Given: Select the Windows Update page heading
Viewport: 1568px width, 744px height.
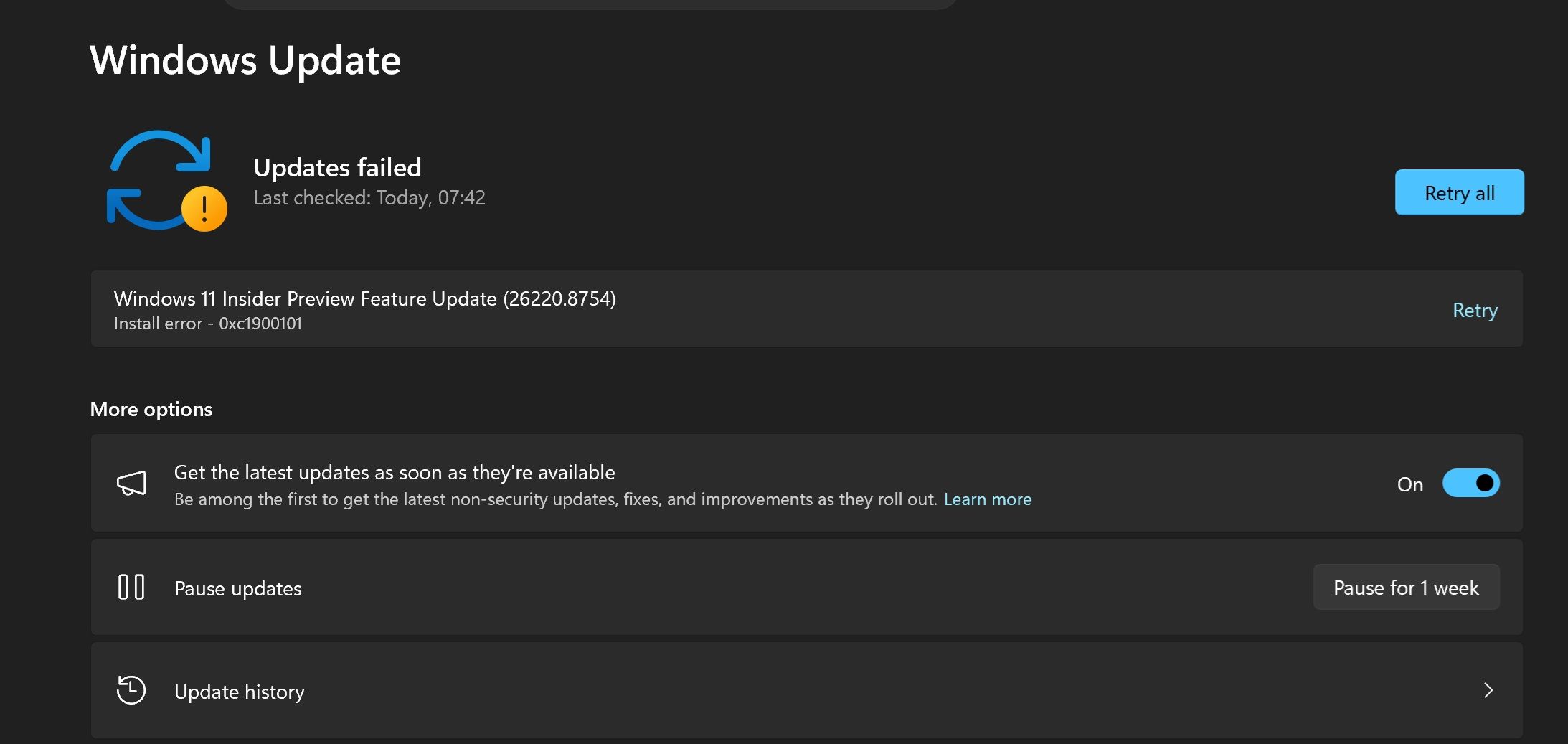Looking at the screenshot, I should click(x=245, y=60).
